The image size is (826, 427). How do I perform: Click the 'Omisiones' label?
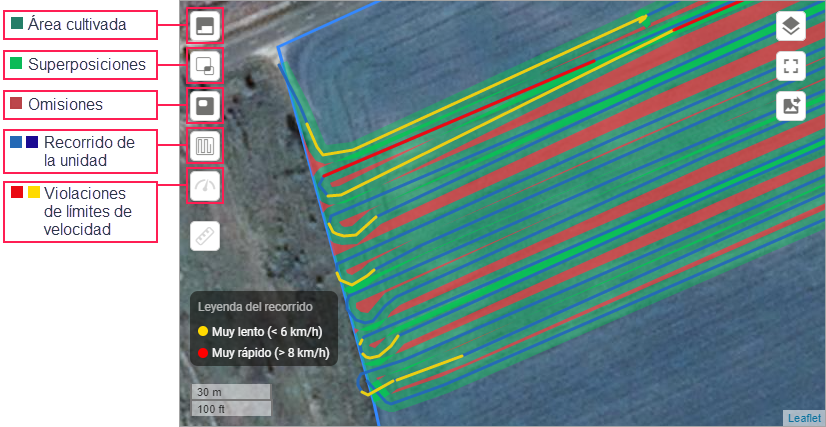65,104
